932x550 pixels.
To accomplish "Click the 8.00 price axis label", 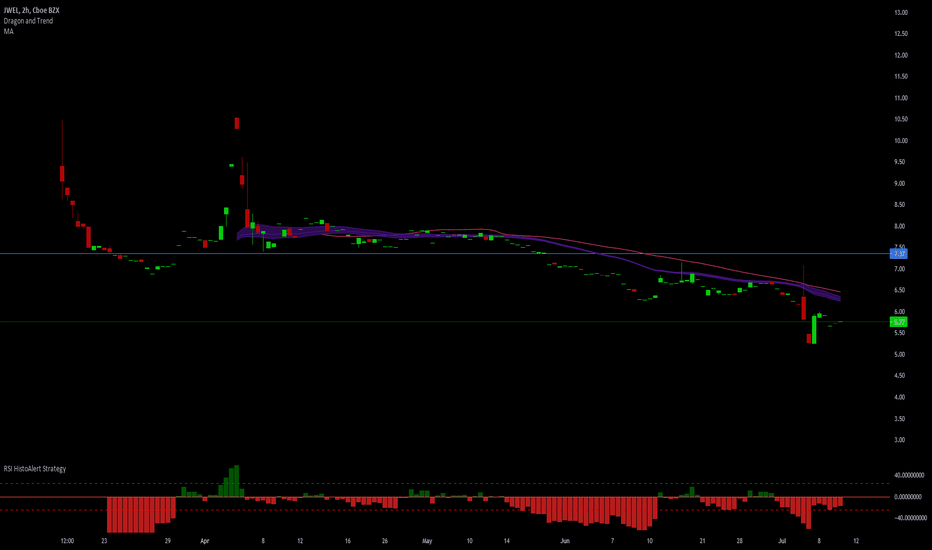I will click(x=899, y=227).
